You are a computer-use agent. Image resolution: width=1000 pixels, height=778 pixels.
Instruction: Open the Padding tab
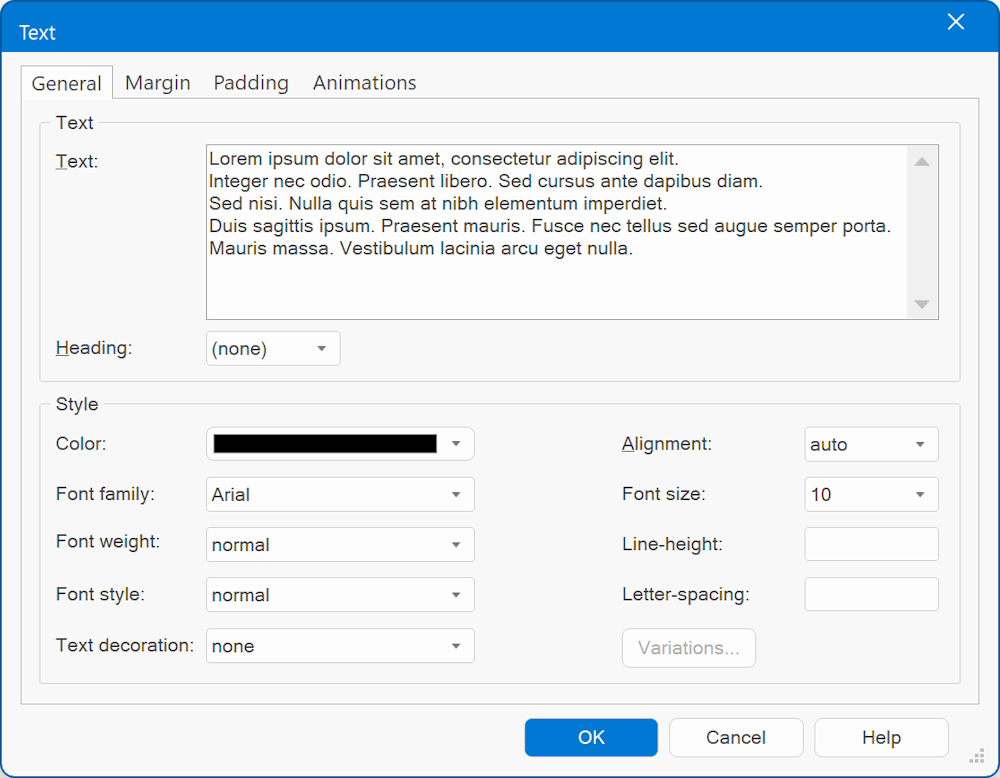[x=251, y=83]
